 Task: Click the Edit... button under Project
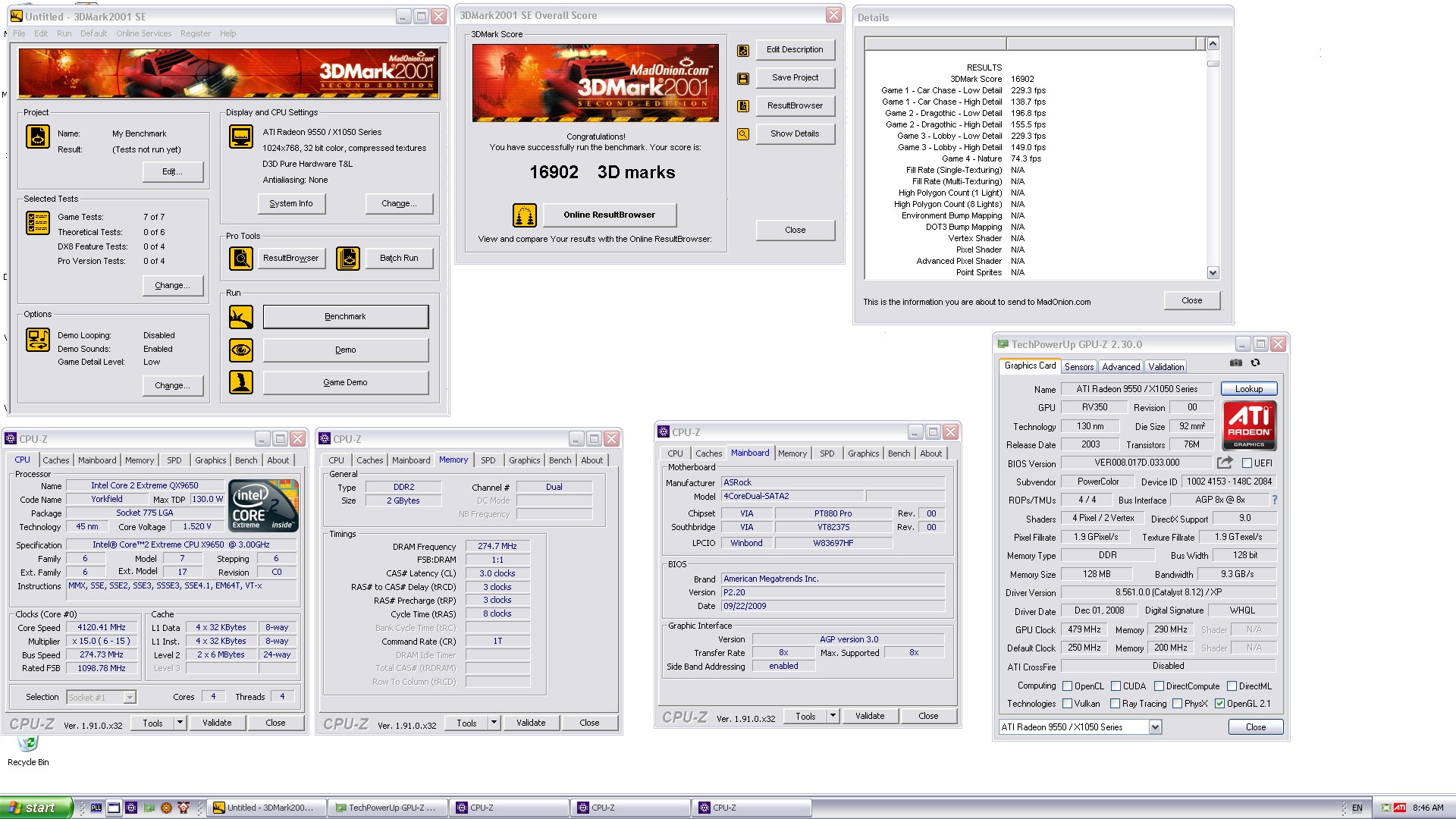click(x=173, y=172)
